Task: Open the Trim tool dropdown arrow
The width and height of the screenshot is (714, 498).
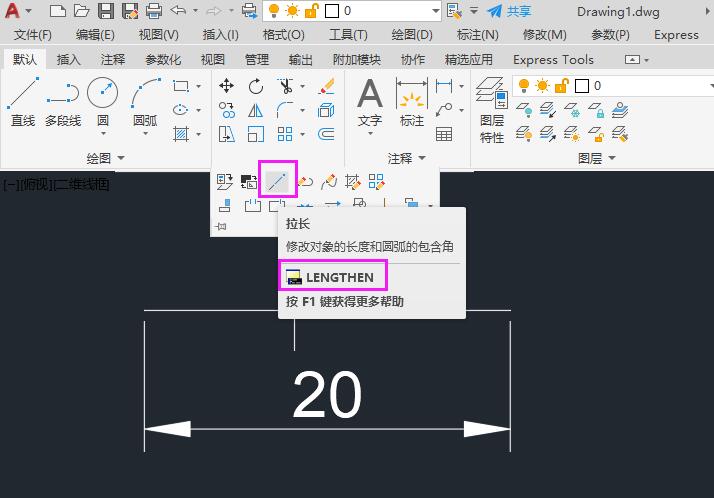Action: coord(302,86)
